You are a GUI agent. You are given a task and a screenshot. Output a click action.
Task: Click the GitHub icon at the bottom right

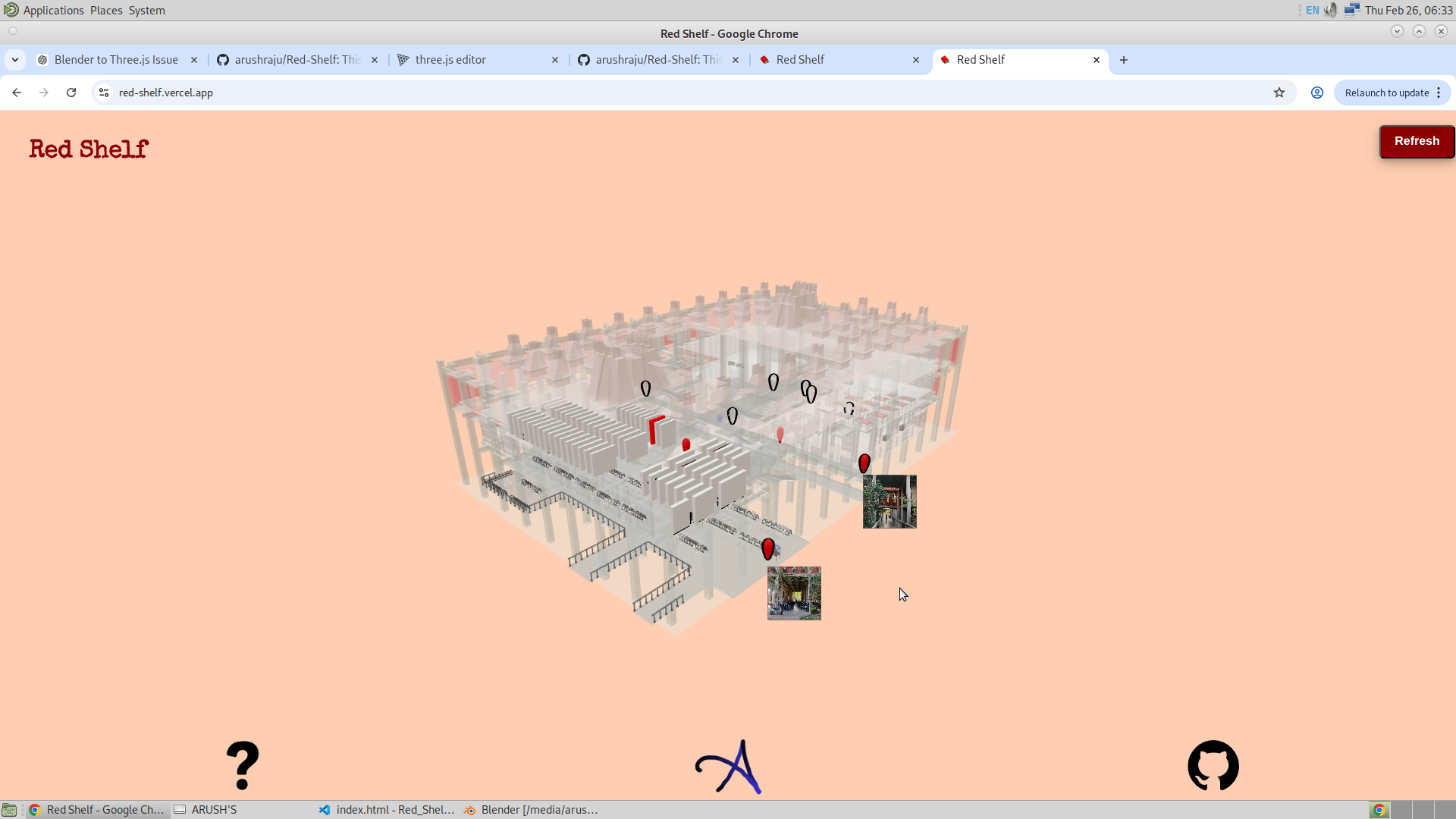click(x=1213, y=765)
